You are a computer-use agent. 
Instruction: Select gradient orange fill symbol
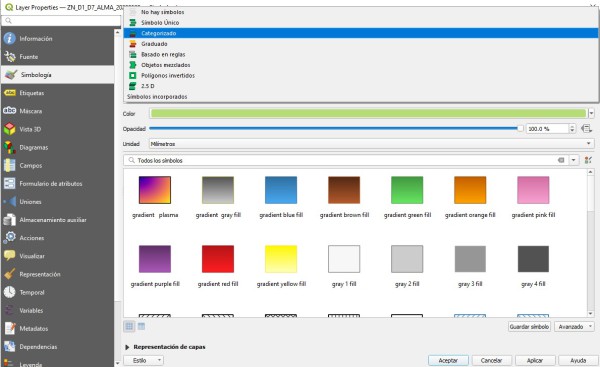point(470,197)
